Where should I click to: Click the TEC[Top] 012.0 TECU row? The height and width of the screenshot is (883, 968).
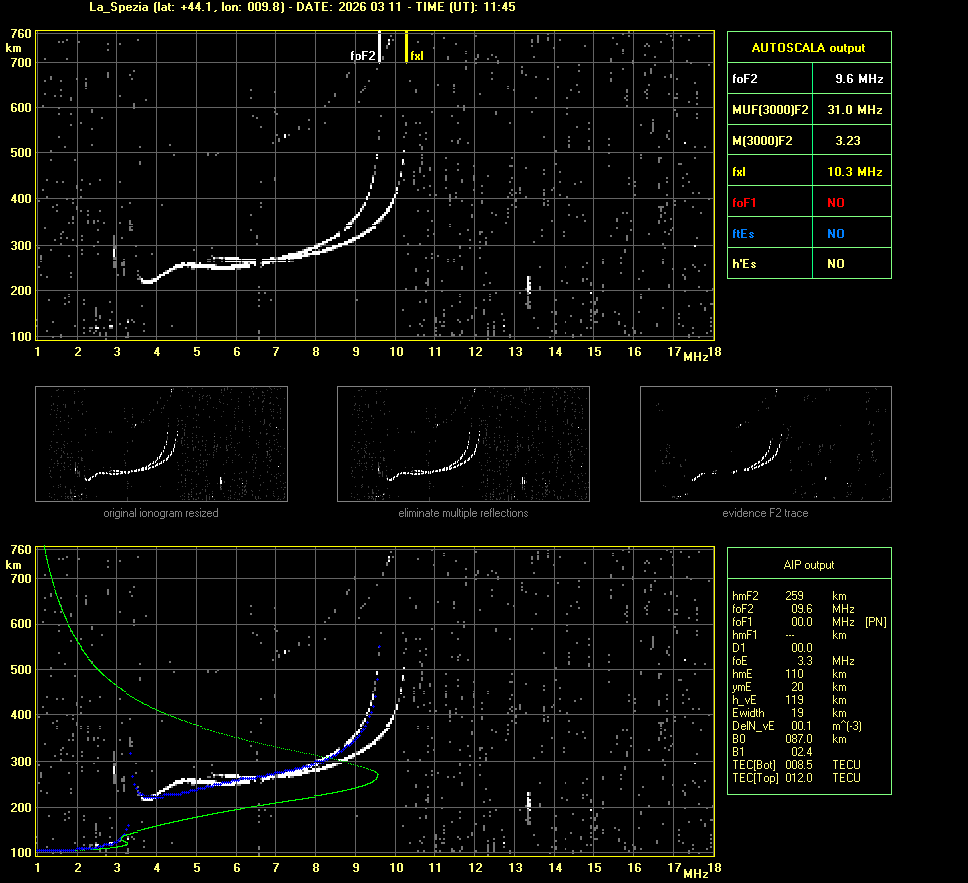(796, 777)
